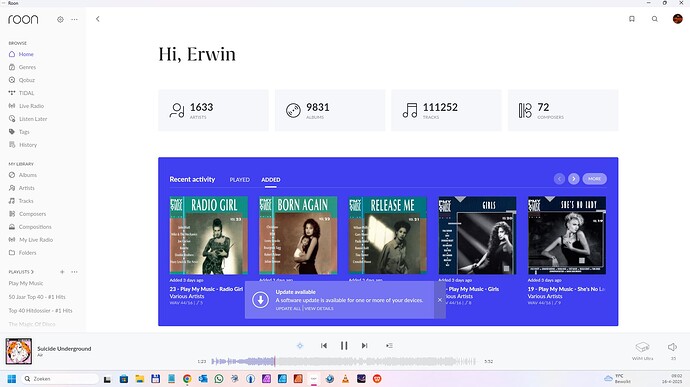Image resolution: width=690 pixels, height=387 pixels.
Task: Open Roon settings gear icon
Action: 60,19
